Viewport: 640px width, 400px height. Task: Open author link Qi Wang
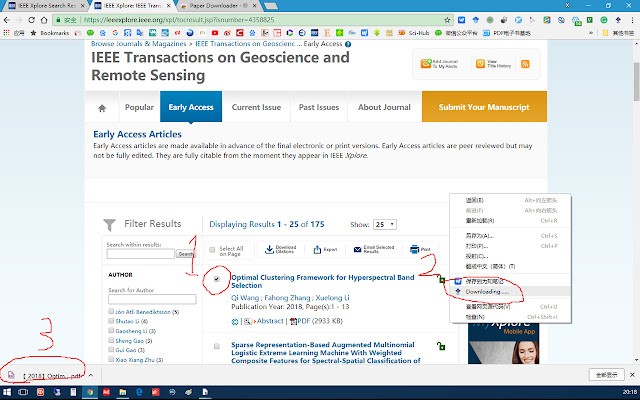(x=245, y=298)
